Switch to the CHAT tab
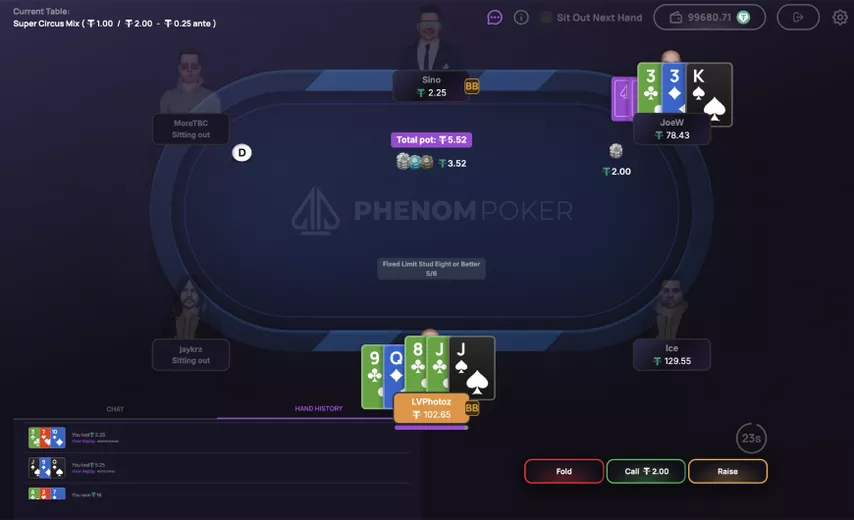The height and width of the screenshot is (520, 854). [x=115, y=409]
